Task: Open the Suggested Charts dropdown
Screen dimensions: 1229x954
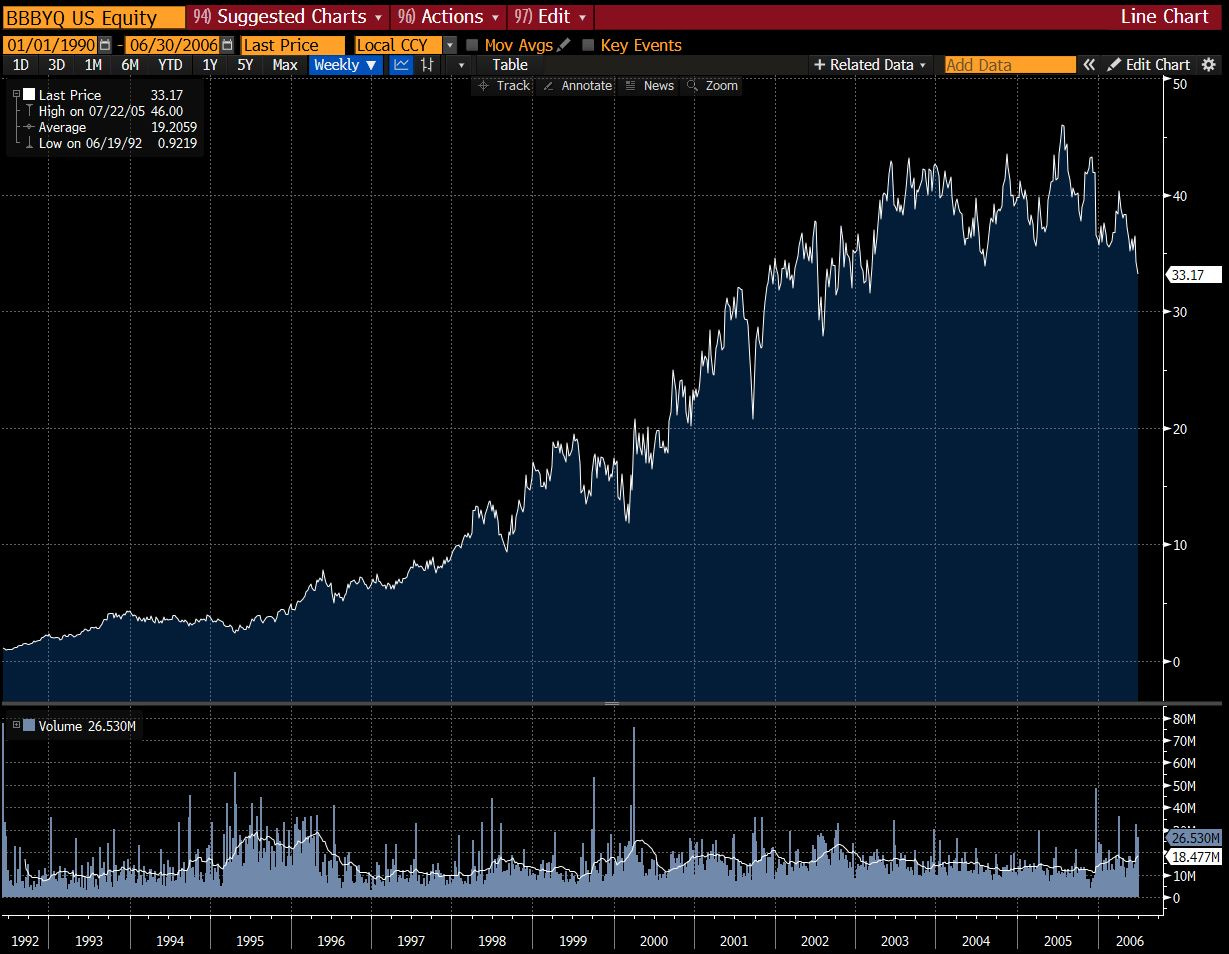Action: click(x=289, y=17)
